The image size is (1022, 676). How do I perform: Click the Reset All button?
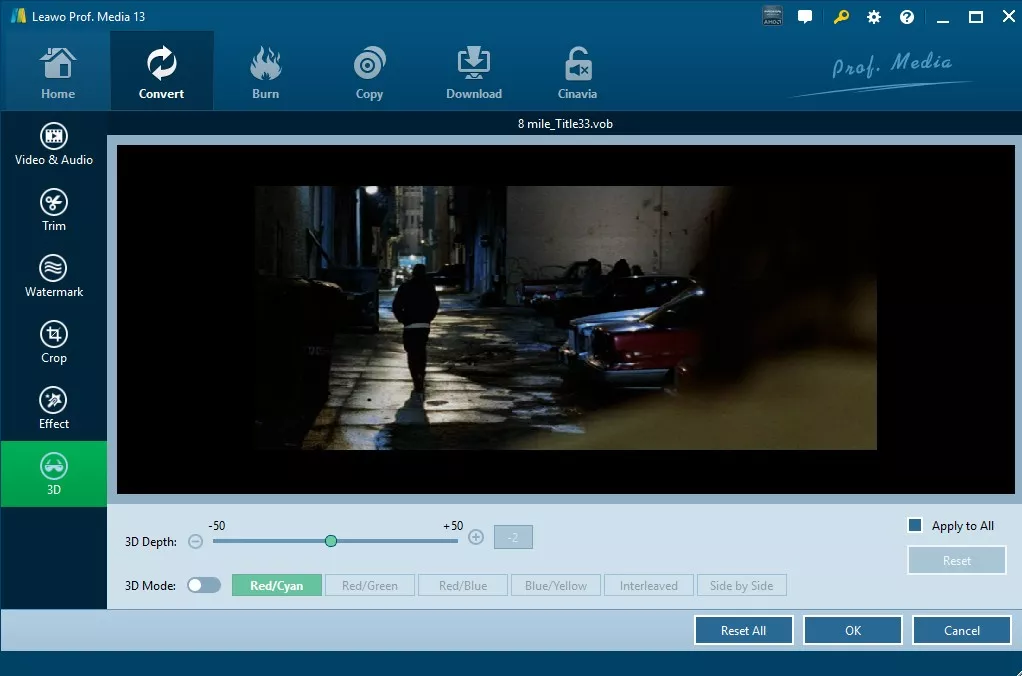(x=744, y=630)
